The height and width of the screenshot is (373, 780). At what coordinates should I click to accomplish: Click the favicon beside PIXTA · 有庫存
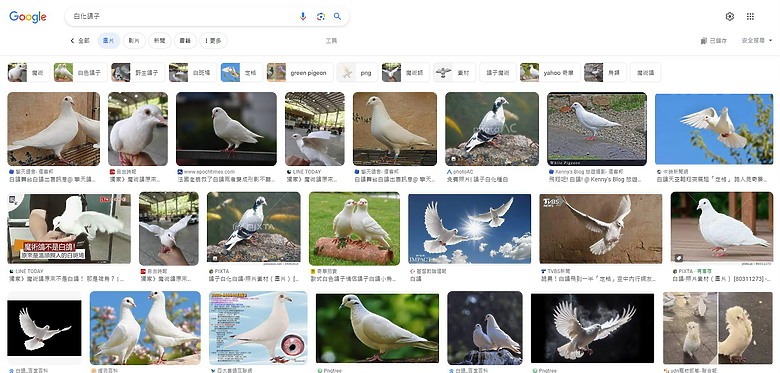coord(675,272)
